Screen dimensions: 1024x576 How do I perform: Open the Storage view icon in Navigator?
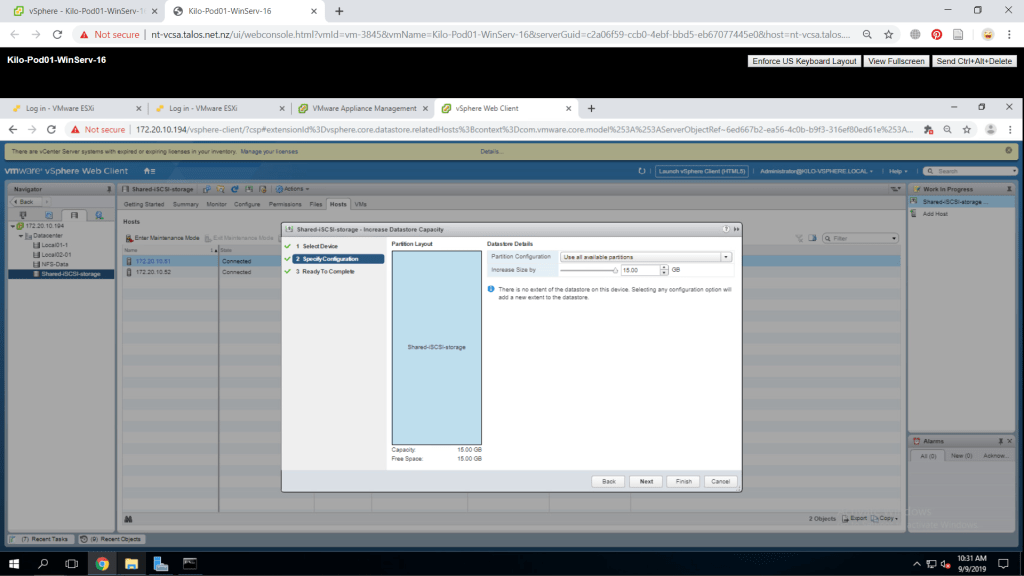tap(73, 215)
